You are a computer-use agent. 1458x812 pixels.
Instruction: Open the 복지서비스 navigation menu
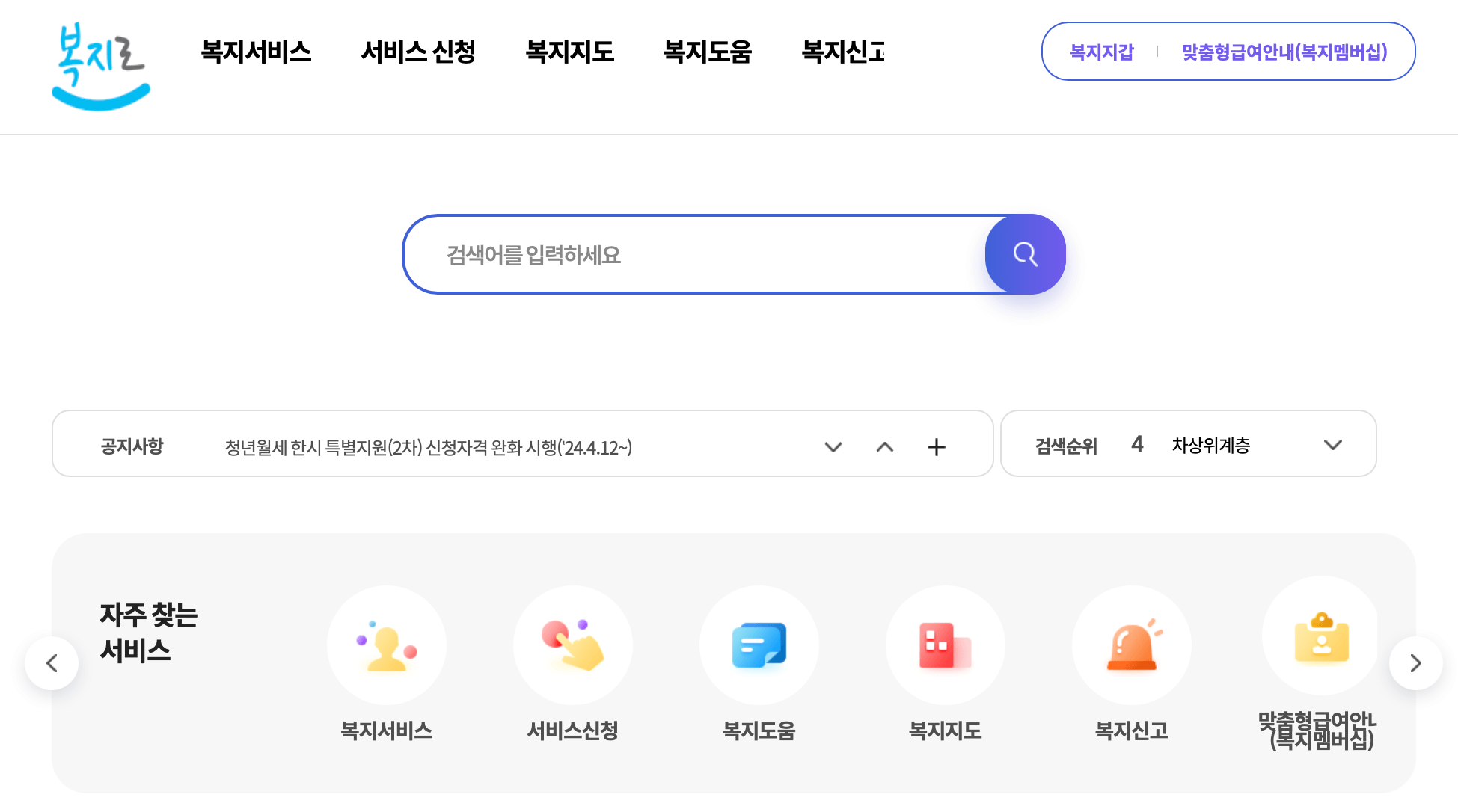coord(256,51)
